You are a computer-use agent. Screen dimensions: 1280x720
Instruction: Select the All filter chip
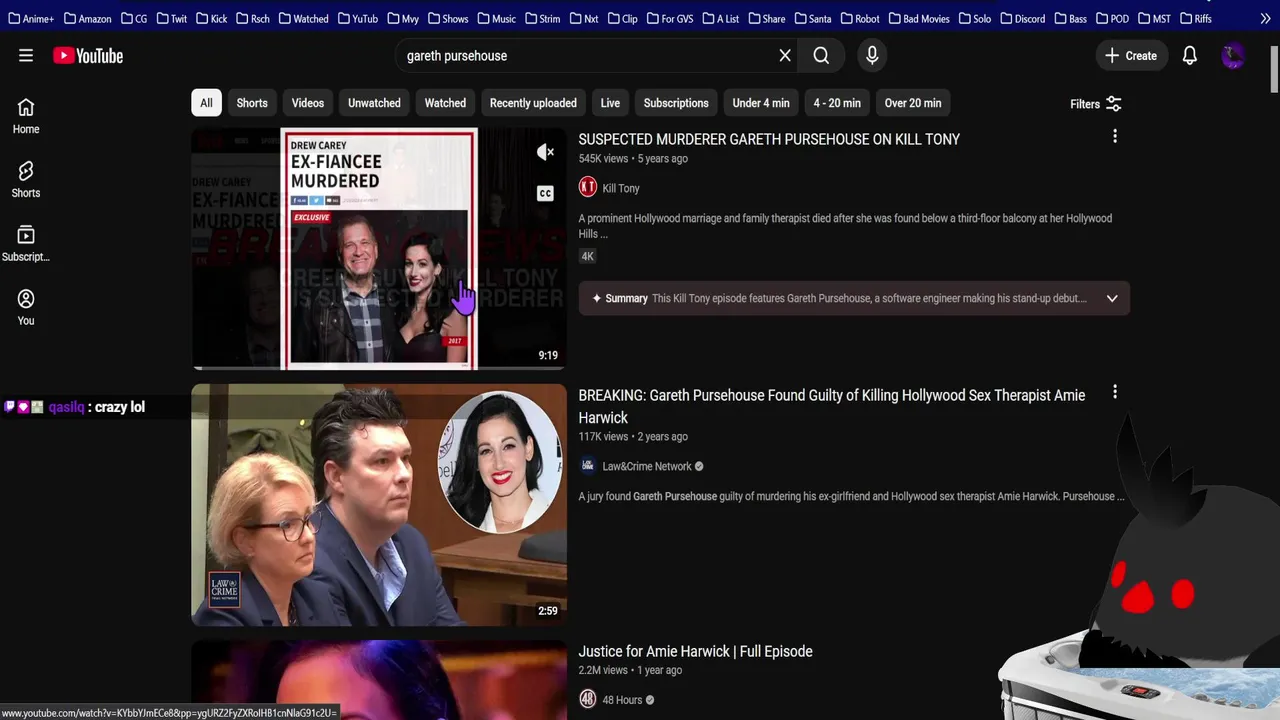[x=206, y=103]
